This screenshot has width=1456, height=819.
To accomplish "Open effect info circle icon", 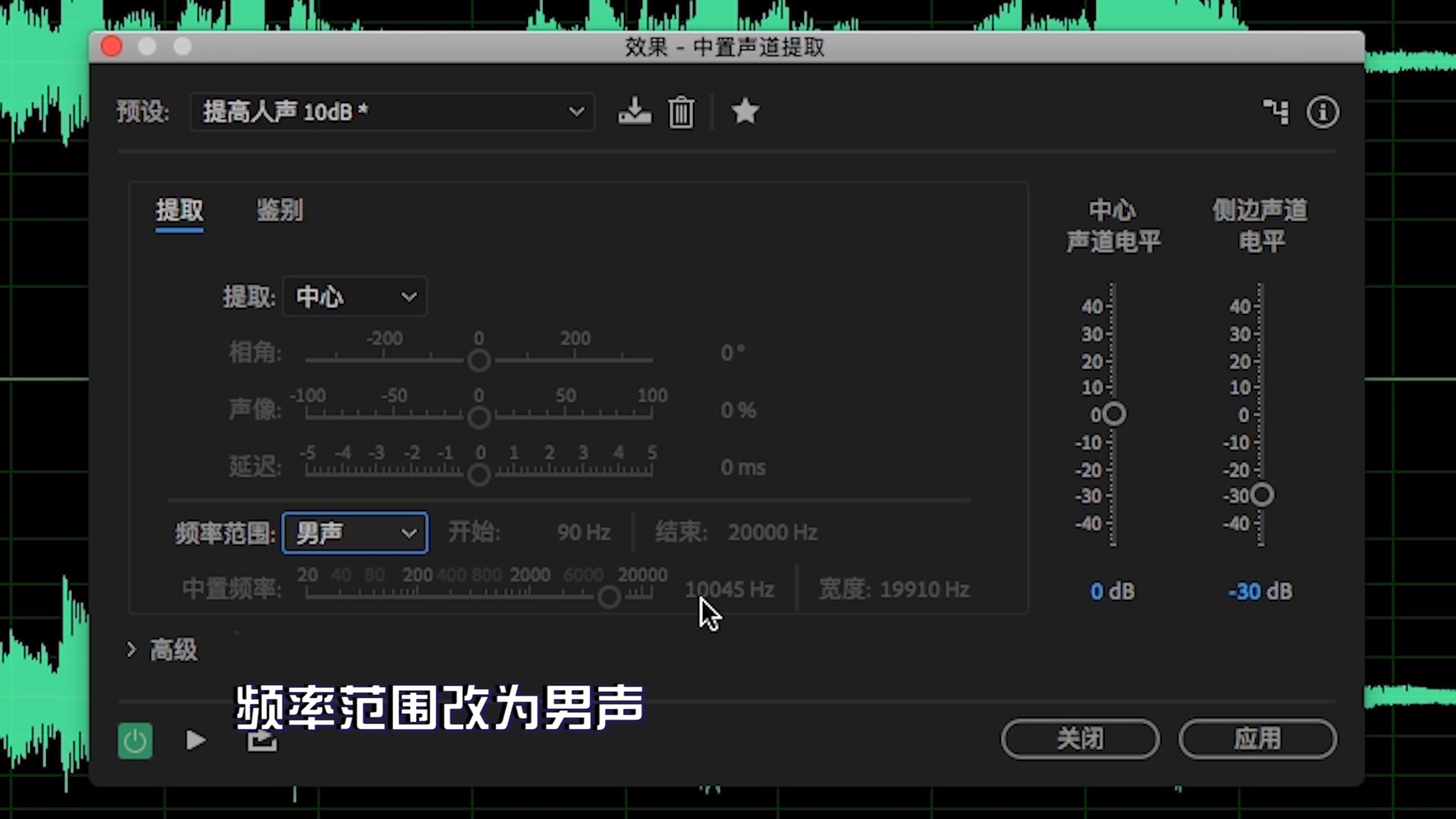I will pos(1323,112).
